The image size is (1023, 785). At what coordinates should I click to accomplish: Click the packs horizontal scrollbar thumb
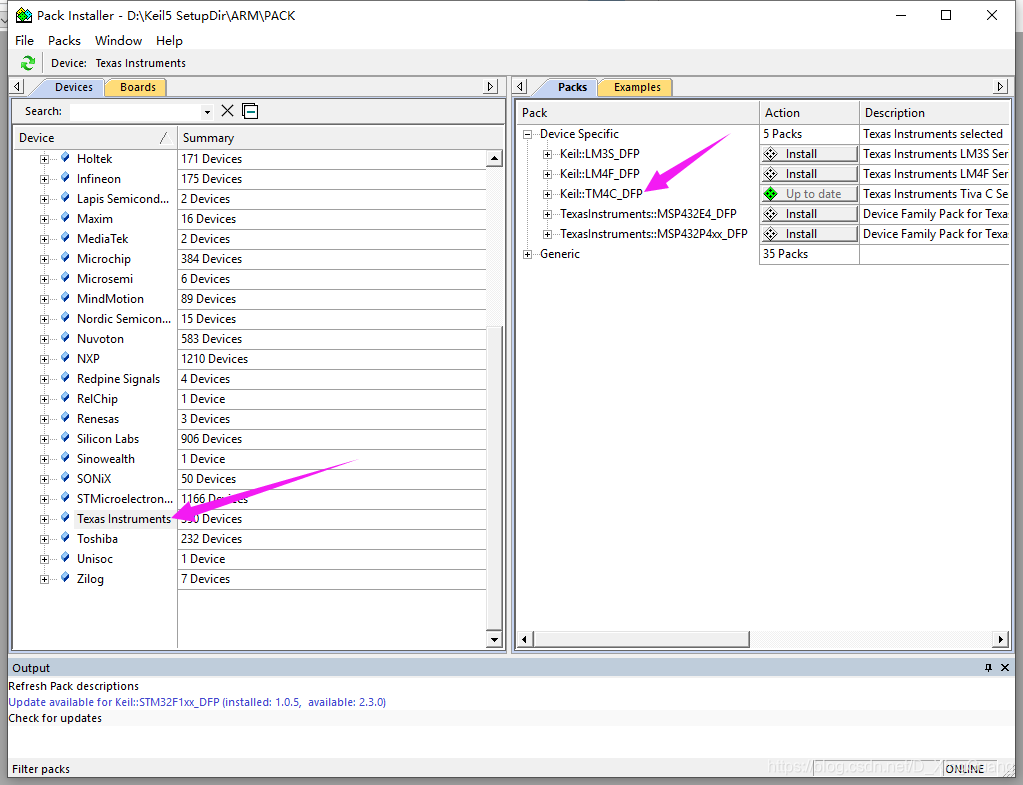pos(641,639)
